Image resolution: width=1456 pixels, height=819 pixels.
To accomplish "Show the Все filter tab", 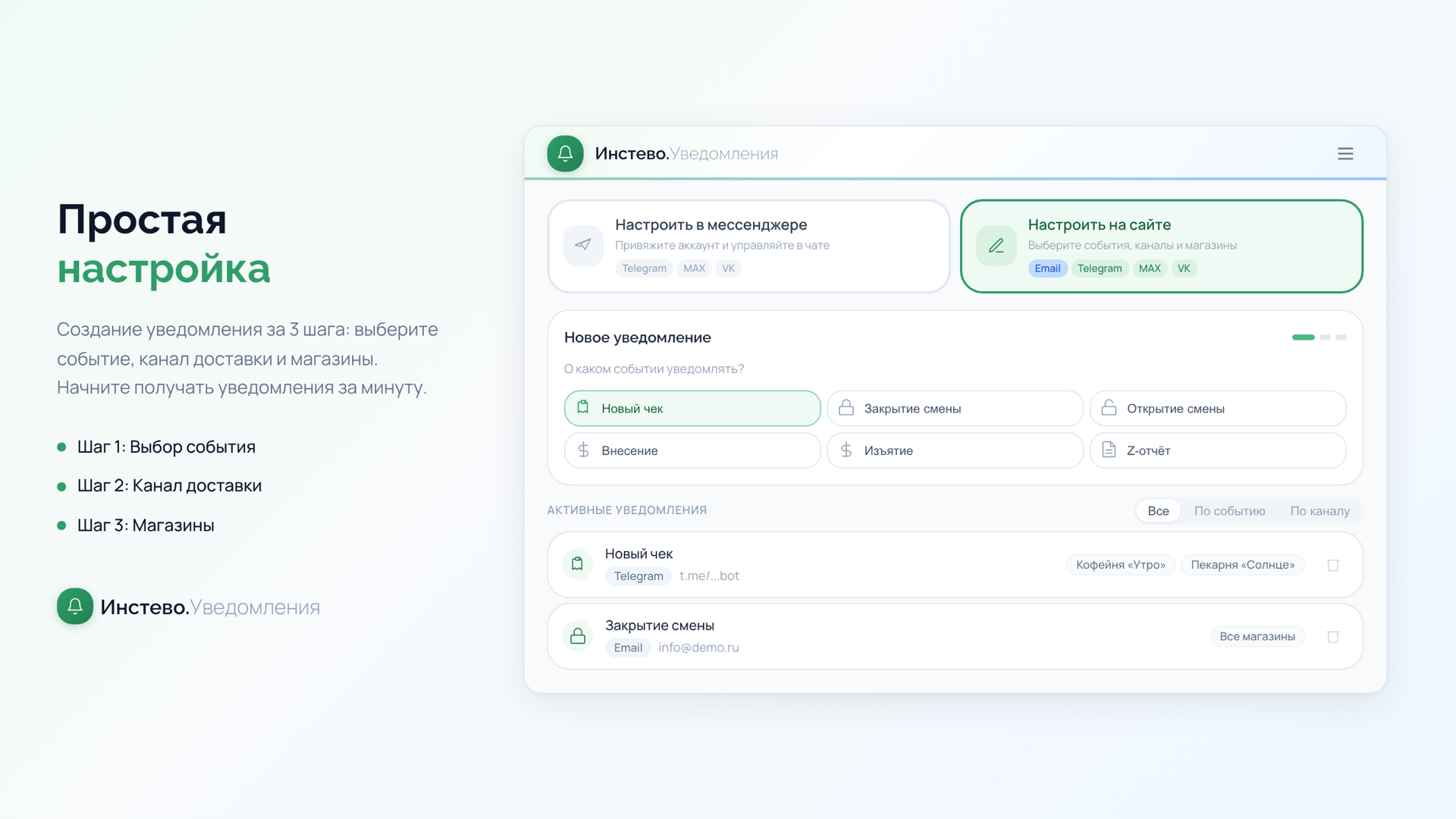I will 1158,511.
